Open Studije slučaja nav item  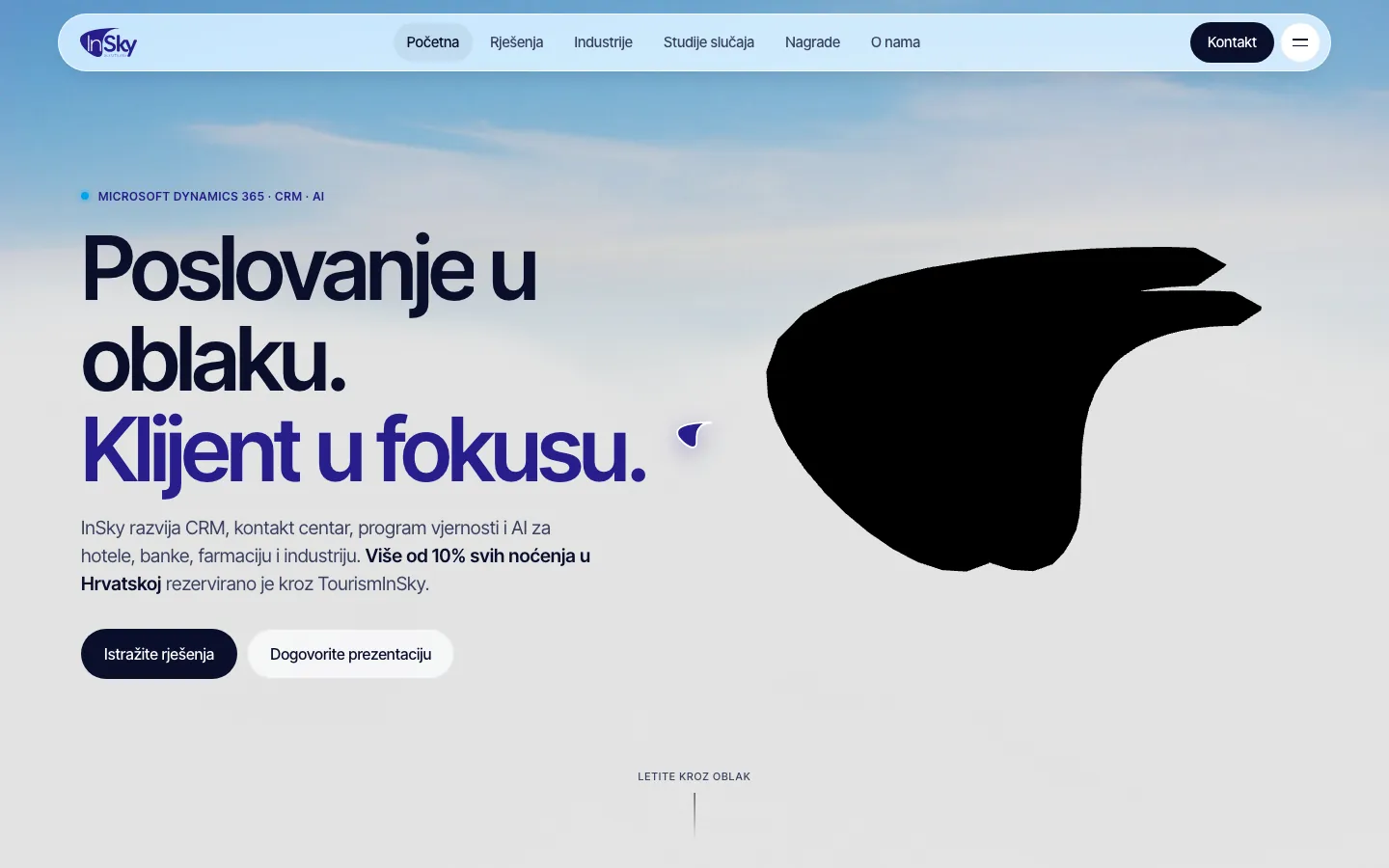coord(709,42)
